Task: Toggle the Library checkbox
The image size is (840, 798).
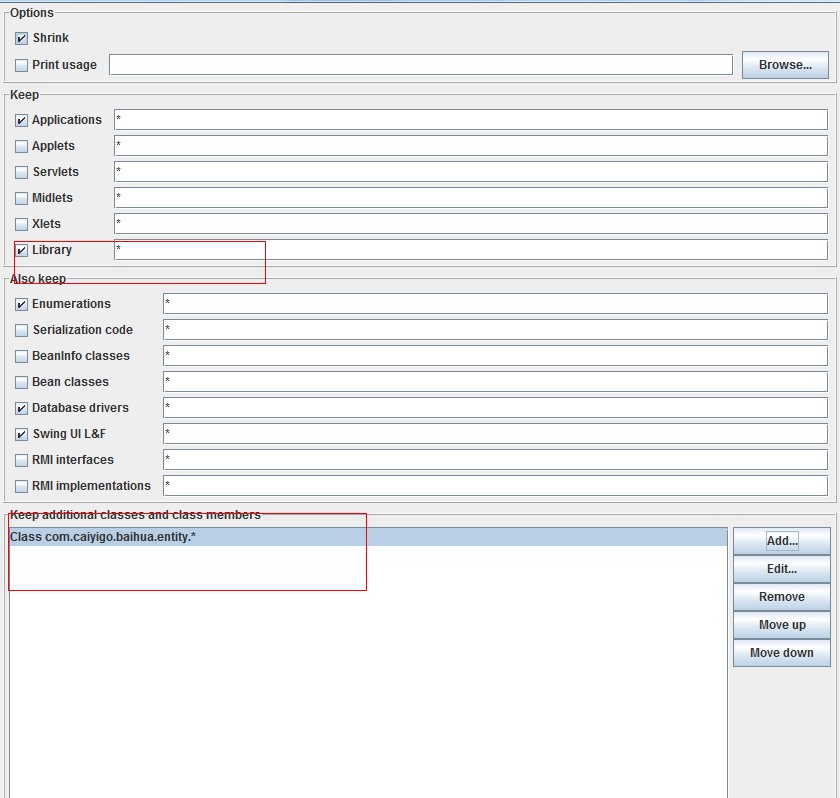Action: (x=21, y=250)
